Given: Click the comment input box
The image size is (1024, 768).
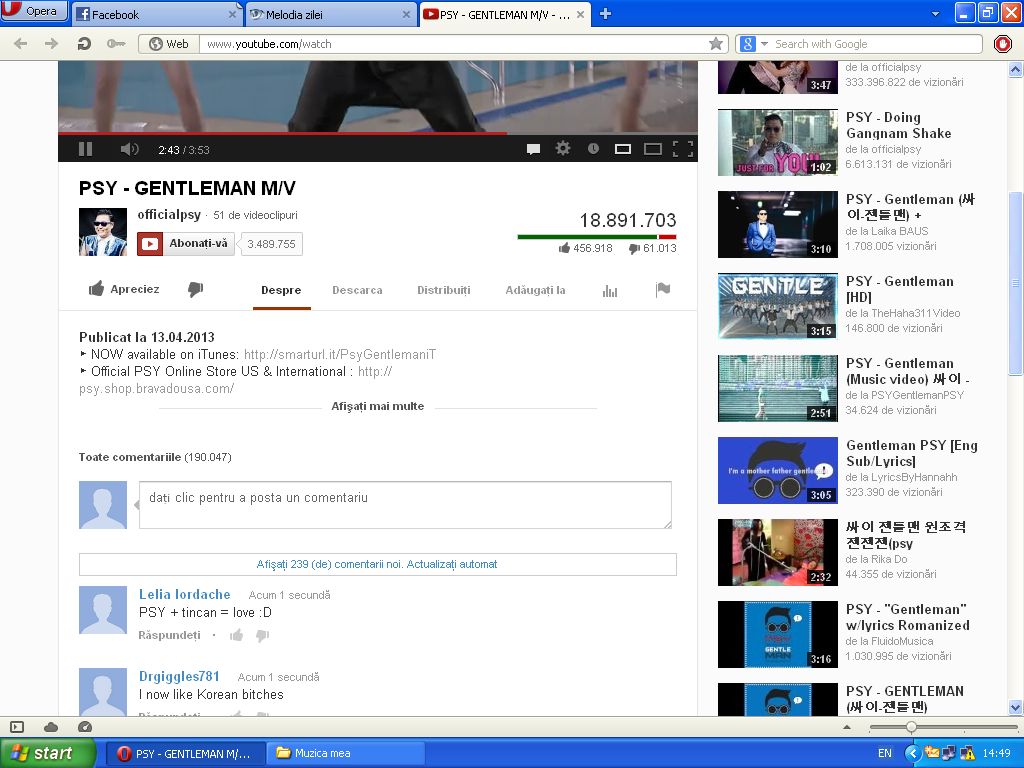Looking at the screenshot, I should (x=405, y=505).
